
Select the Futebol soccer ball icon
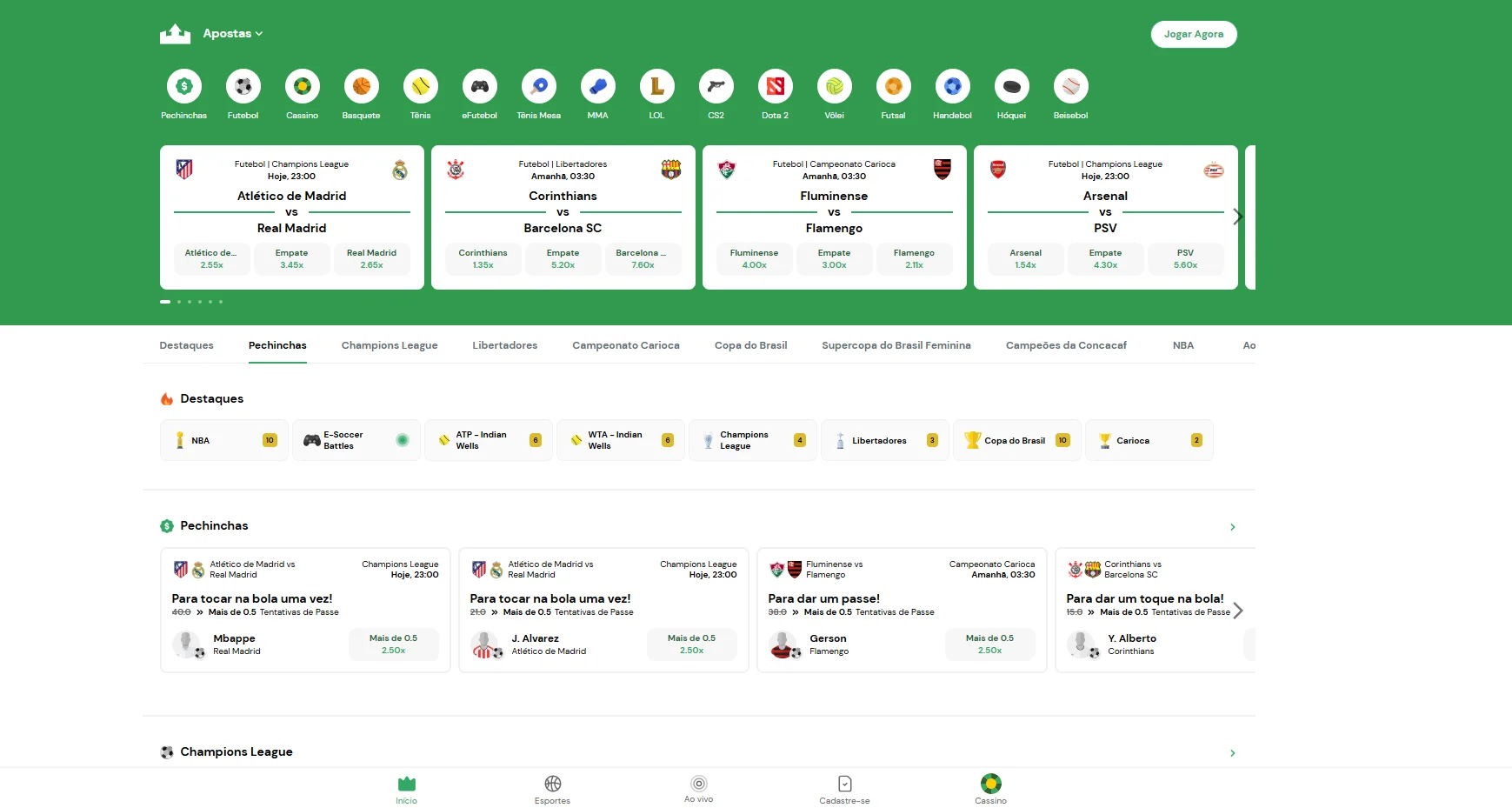[243, 86]
